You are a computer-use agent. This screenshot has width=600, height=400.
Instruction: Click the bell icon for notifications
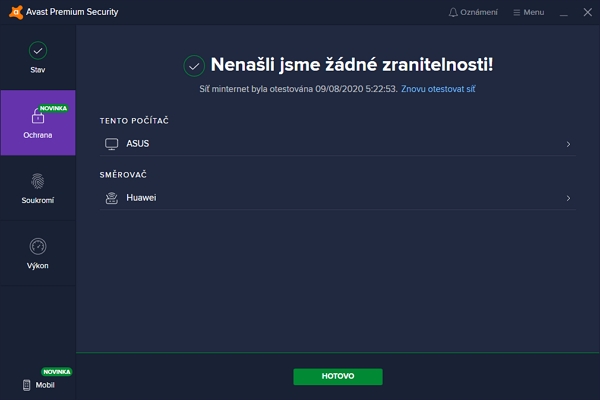coord(453,12)
